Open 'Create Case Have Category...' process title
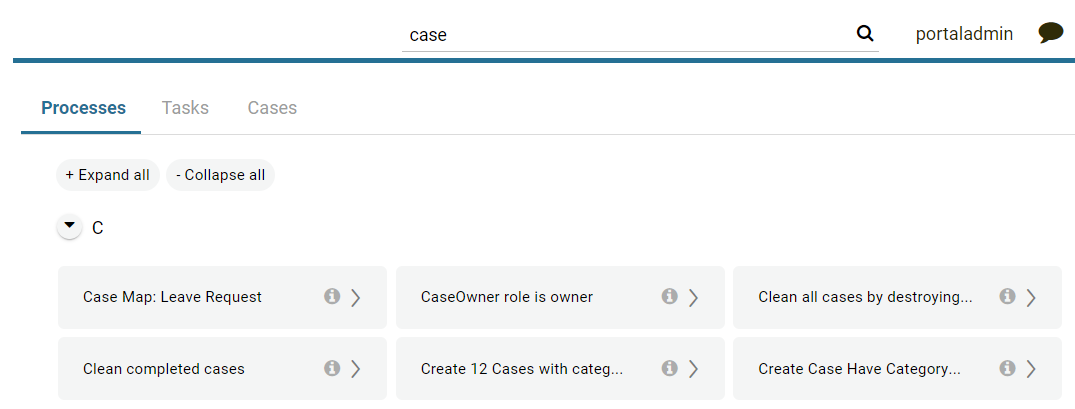Viewport: 1075px width, 409px height. pyautogui.click(x=859, y=369)
